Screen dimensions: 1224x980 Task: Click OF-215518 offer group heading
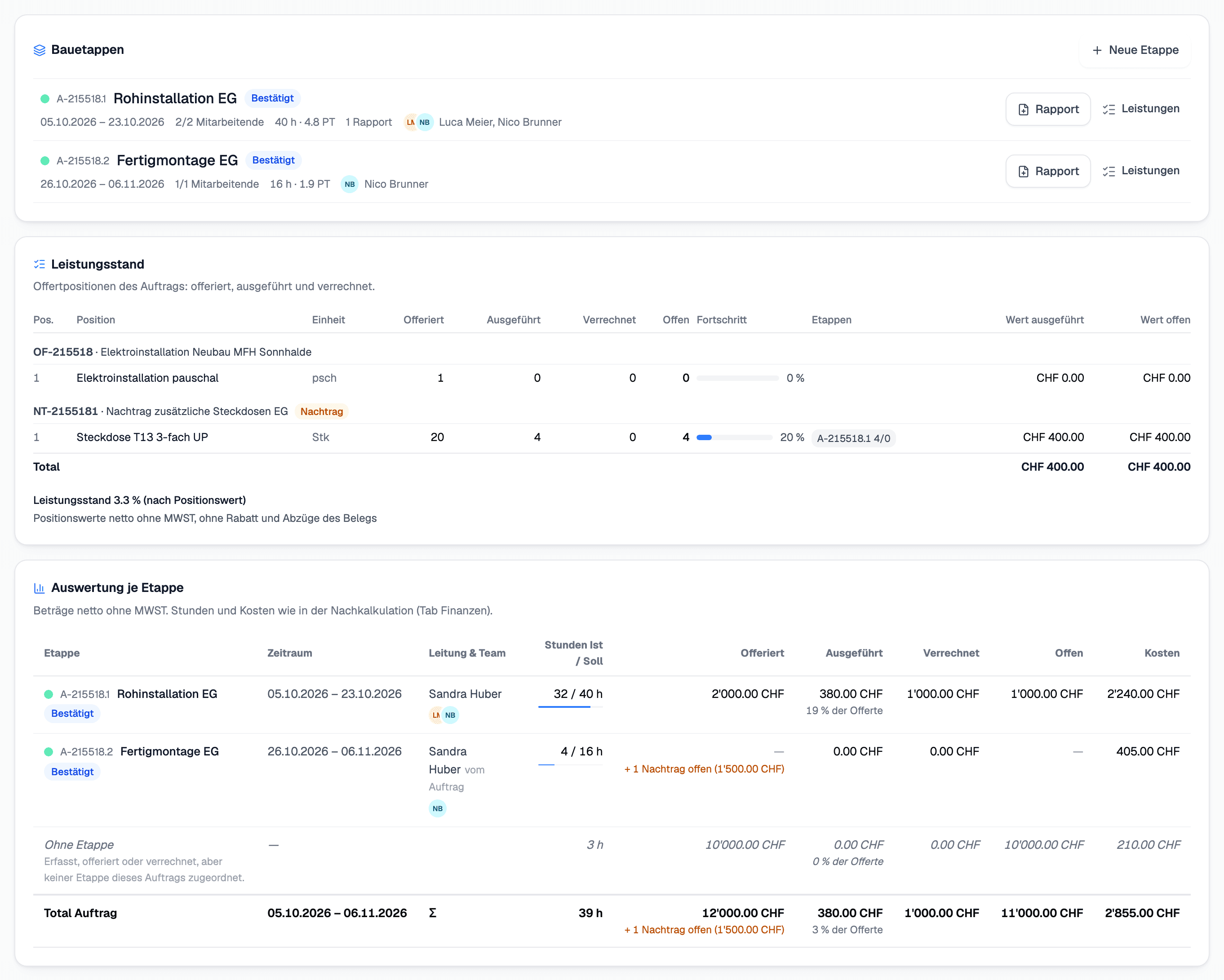click(x=172, y=352)
